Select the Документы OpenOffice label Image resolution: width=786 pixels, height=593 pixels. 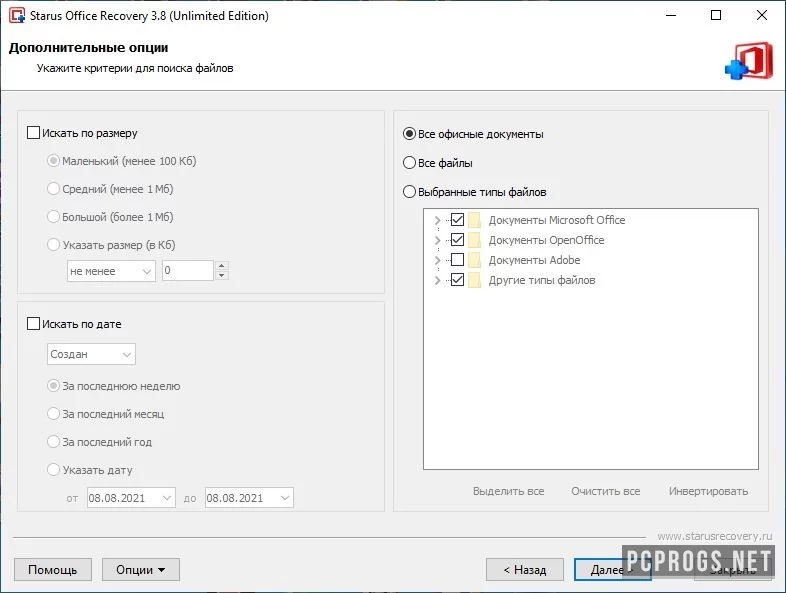pyautogui.click(x=546, y=240)
